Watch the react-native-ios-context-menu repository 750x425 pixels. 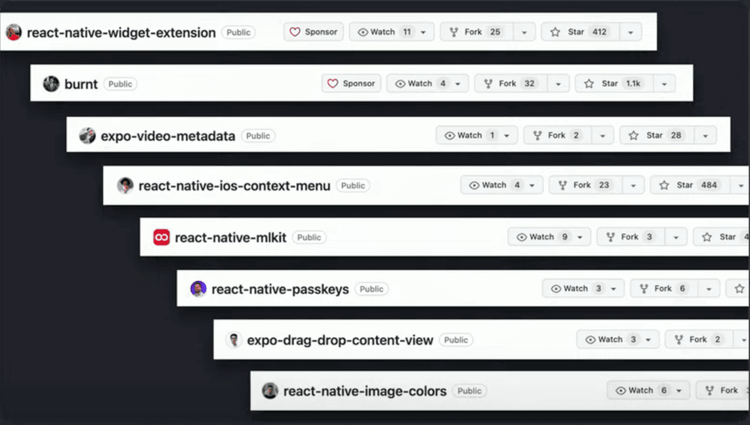(x=501, y=185)
